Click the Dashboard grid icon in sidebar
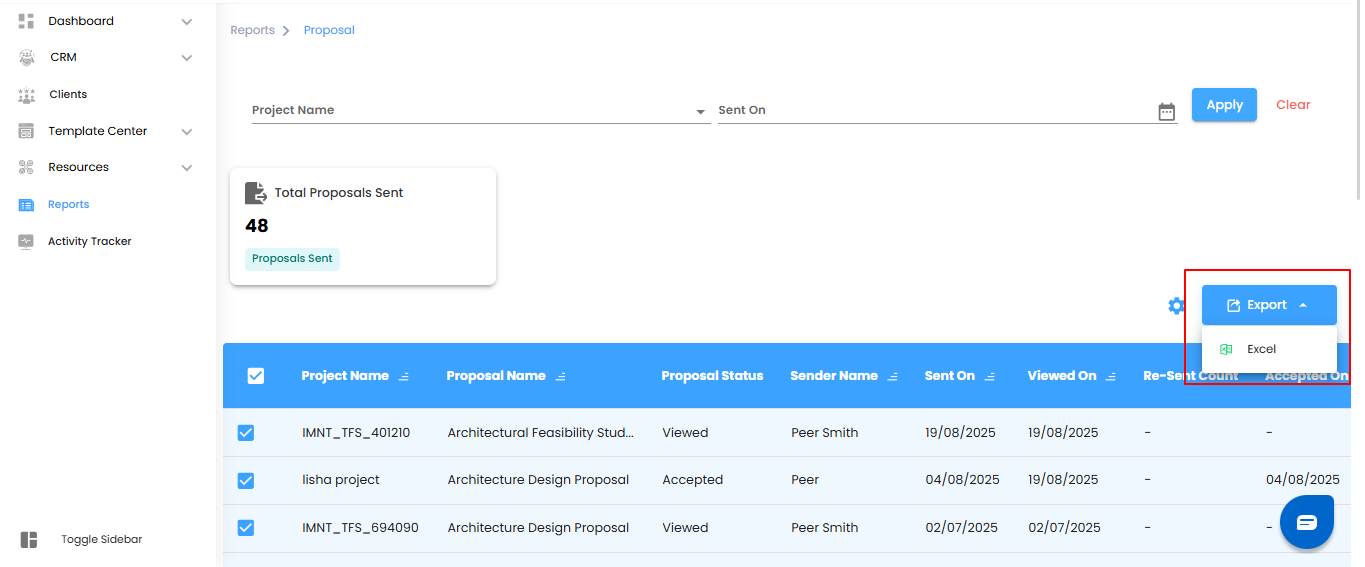This screenshot has height=567, width=1365. [27, 21]
